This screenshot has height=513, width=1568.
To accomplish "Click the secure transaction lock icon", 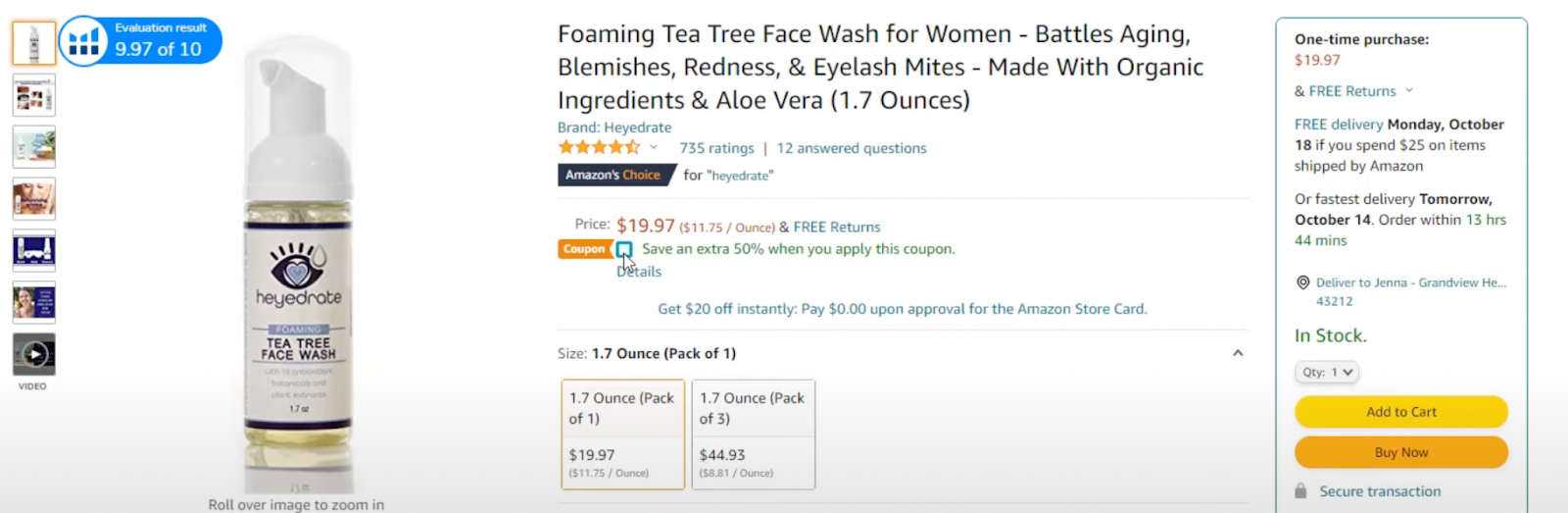I will click(1300, 491).
